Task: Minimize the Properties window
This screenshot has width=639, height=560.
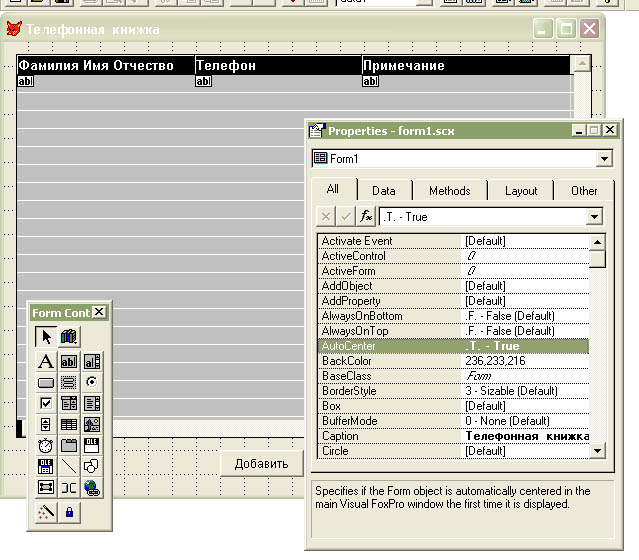Action: [x=579, y=130]
